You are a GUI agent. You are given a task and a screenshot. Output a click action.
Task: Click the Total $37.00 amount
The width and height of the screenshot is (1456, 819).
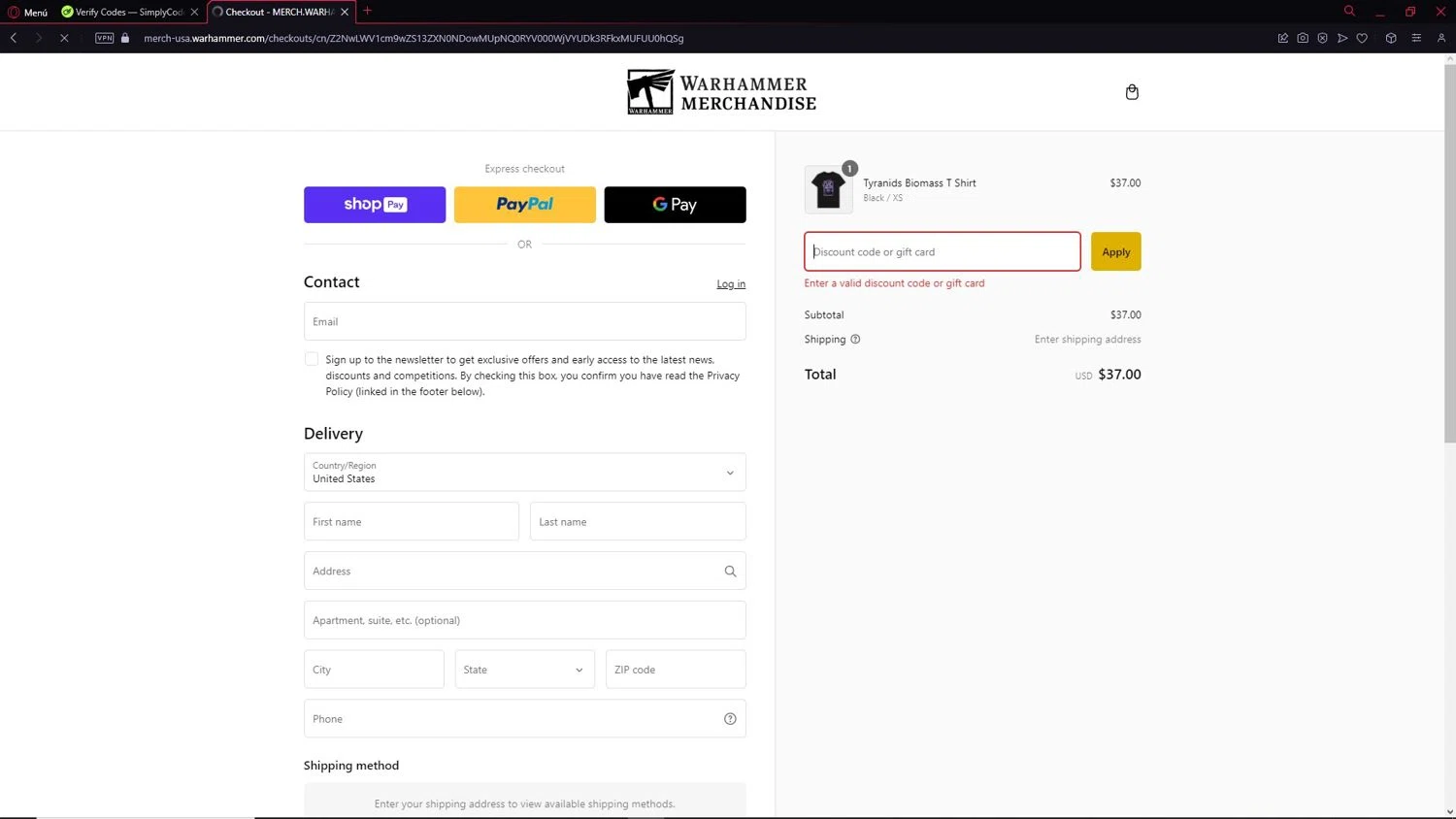point(1119,375)
